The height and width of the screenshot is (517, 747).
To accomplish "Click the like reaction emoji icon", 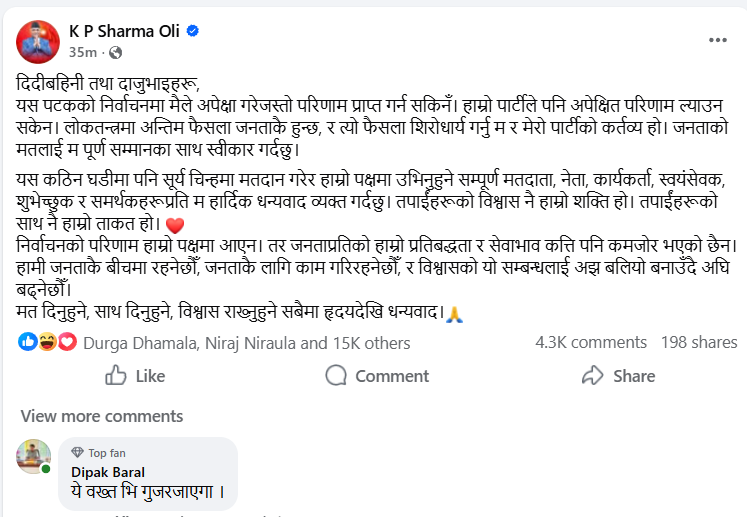I will pos(29,343).
